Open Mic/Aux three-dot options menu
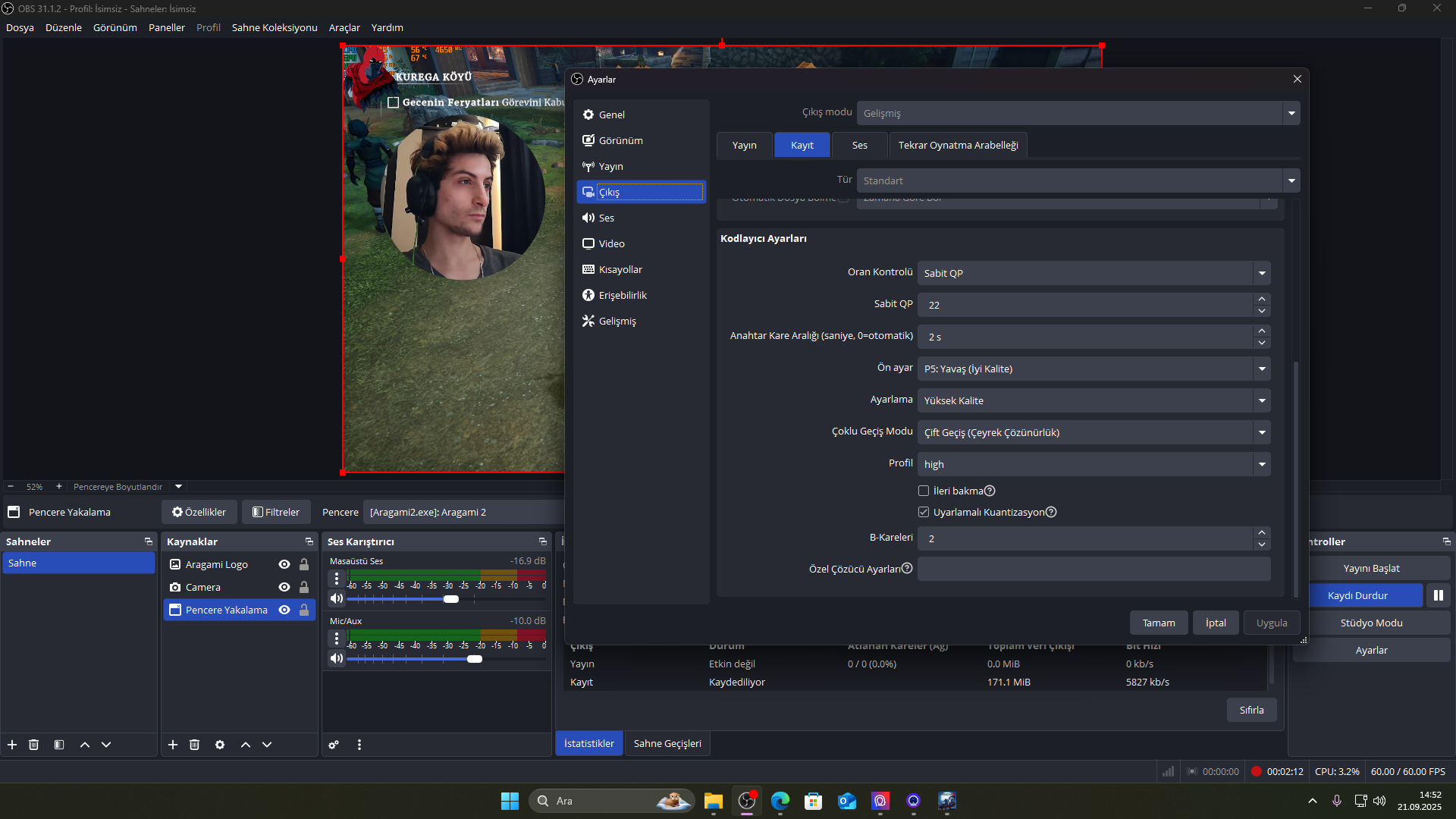 point(337,639)
